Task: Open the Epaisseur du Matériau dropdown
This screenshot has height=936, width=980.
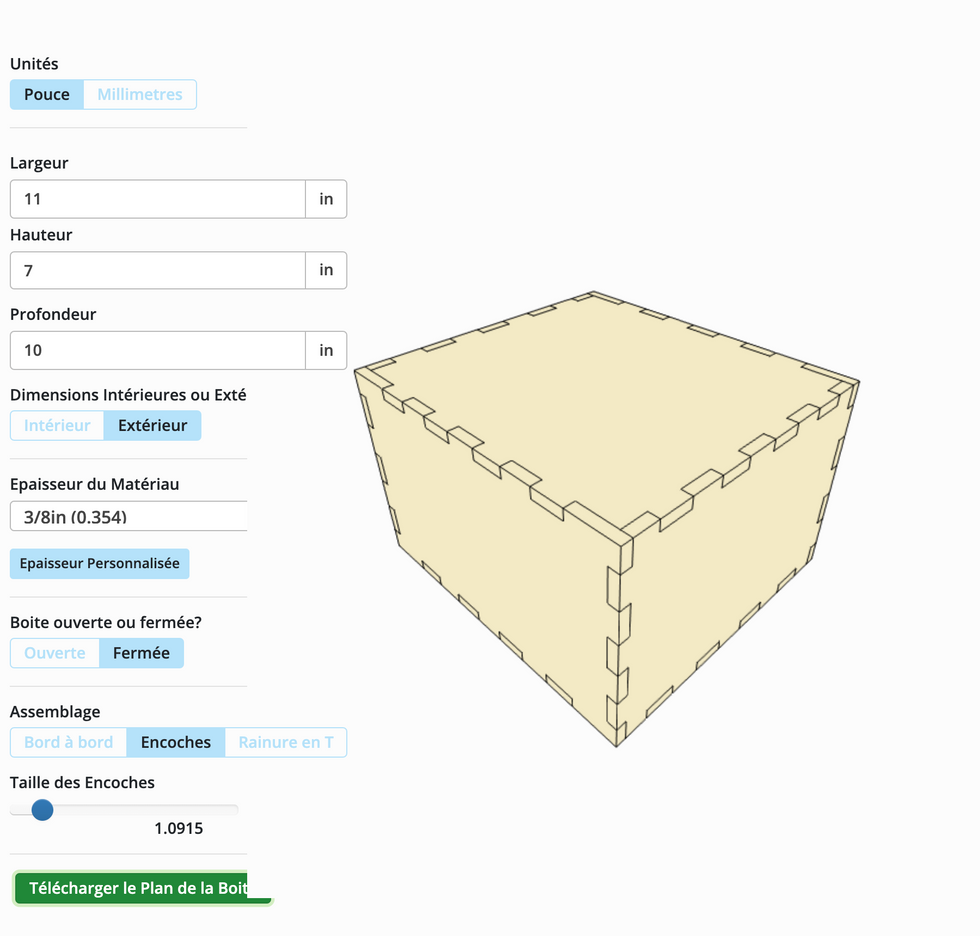Action: (x=129, y=516)
